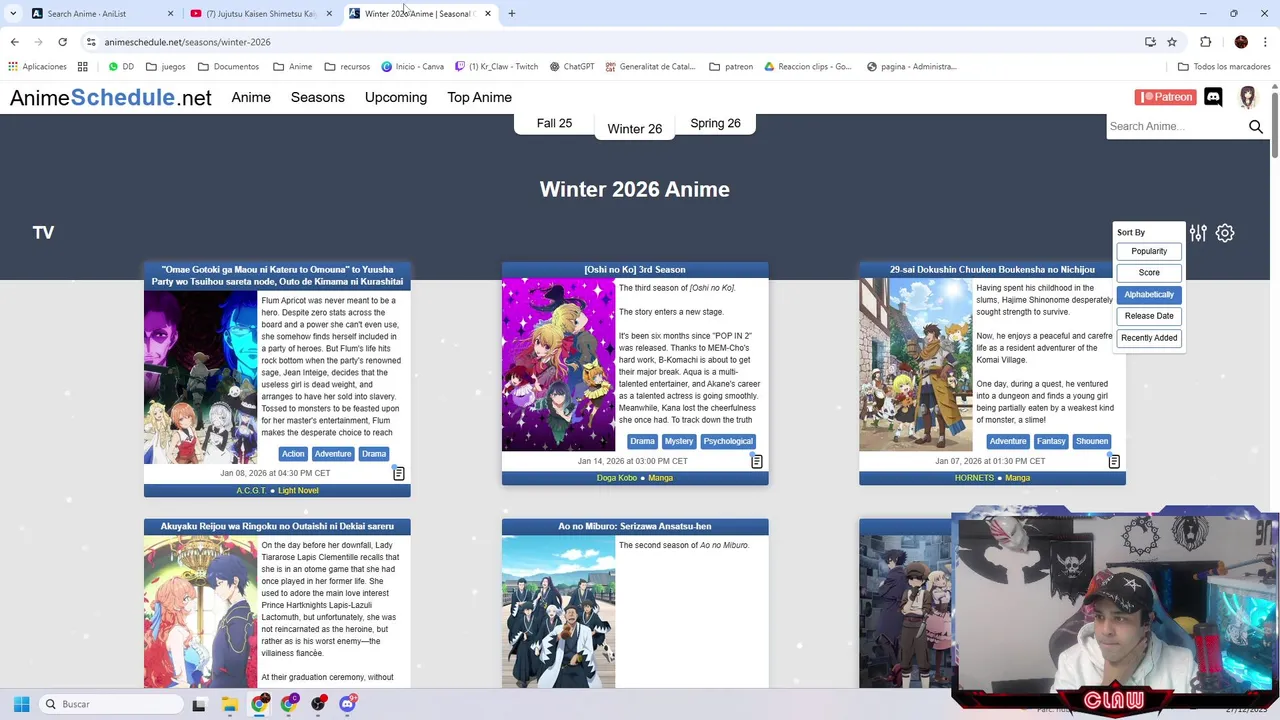This screenshot has height=720, width=1280.
Task: Open the Todos los marcadores bookmarks folder
Action: (1224, 67)
